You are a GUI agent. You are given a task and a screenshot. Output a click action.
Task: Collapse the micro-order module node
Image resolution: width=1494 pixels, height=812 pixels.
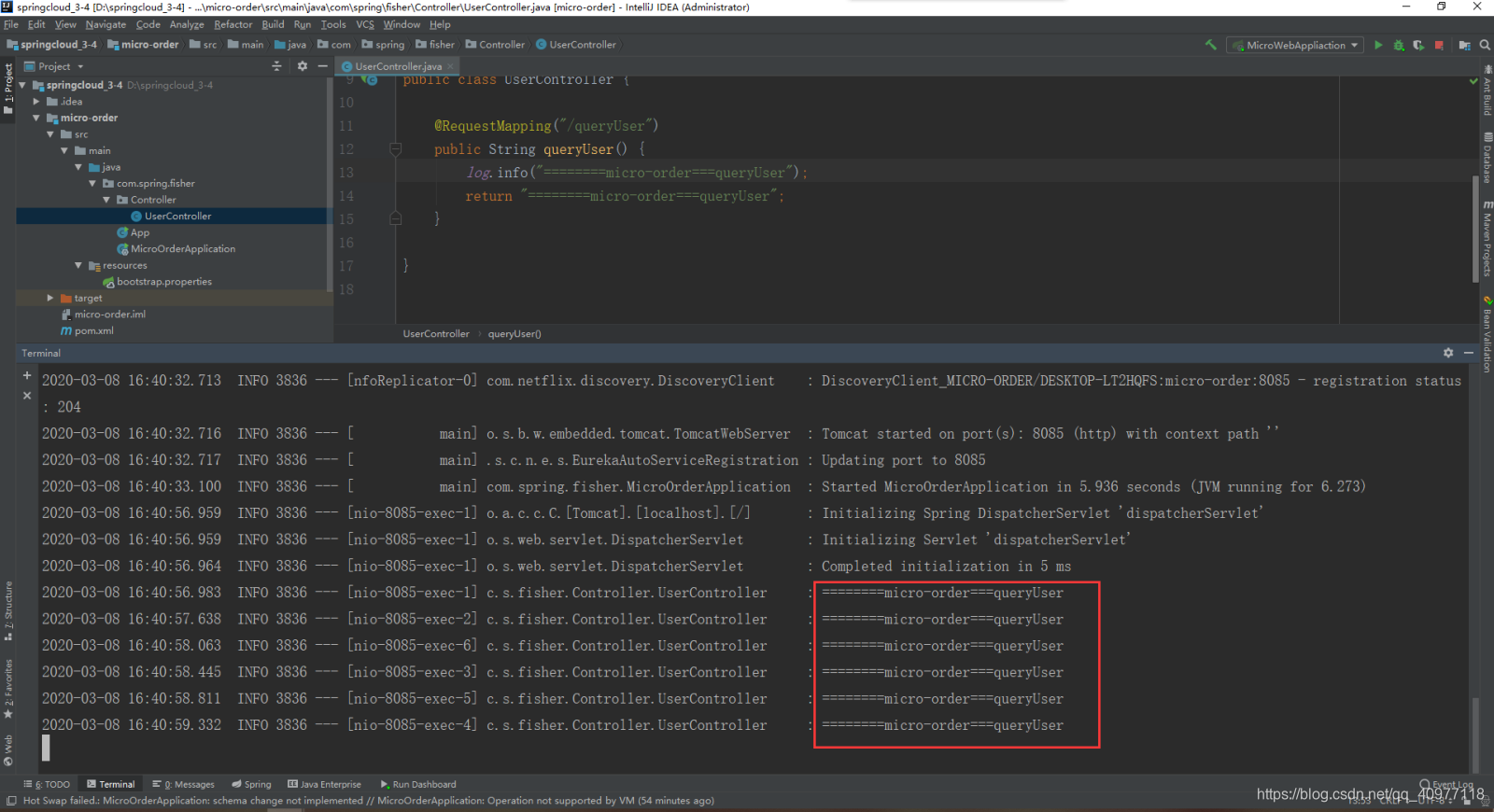point(36,118)
